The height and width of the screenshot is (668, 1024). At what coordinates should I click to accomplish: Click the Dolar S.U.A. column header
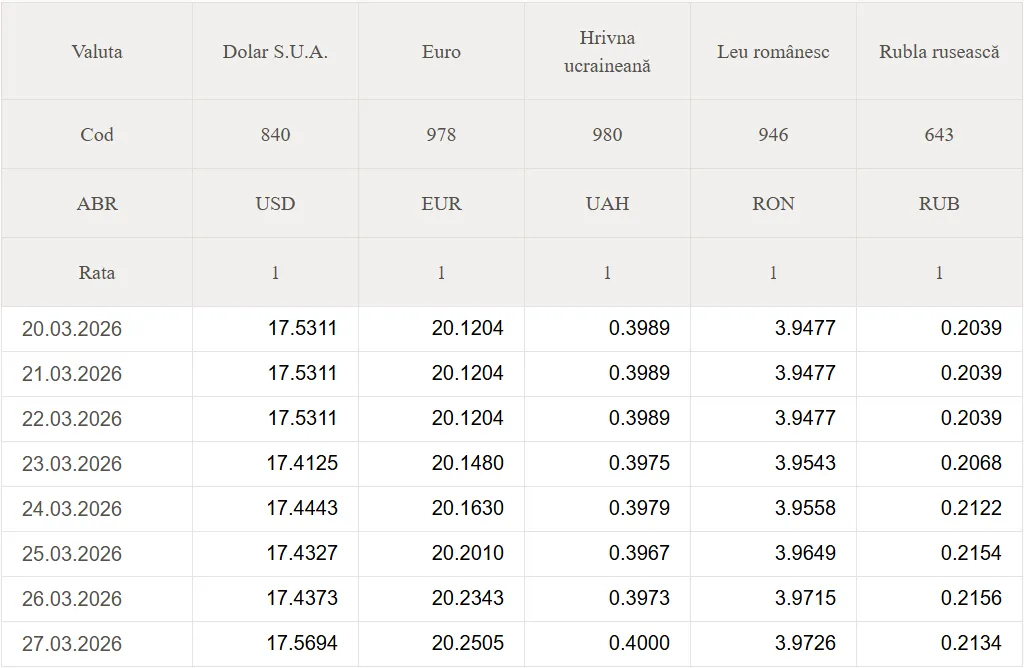pos(275,52)
